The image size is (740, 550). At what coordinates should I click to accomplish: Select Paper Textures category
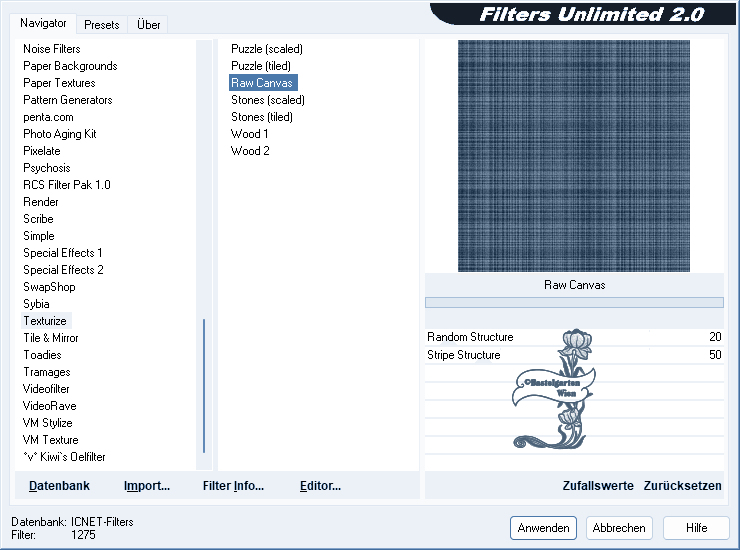tap(59, 83)
